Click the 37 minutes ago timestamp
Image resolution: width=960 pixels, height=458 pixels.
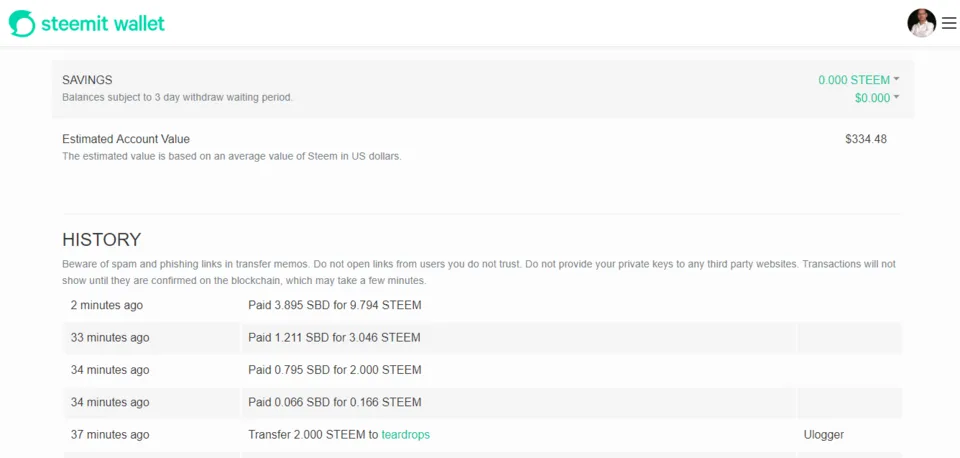(110, 435)
